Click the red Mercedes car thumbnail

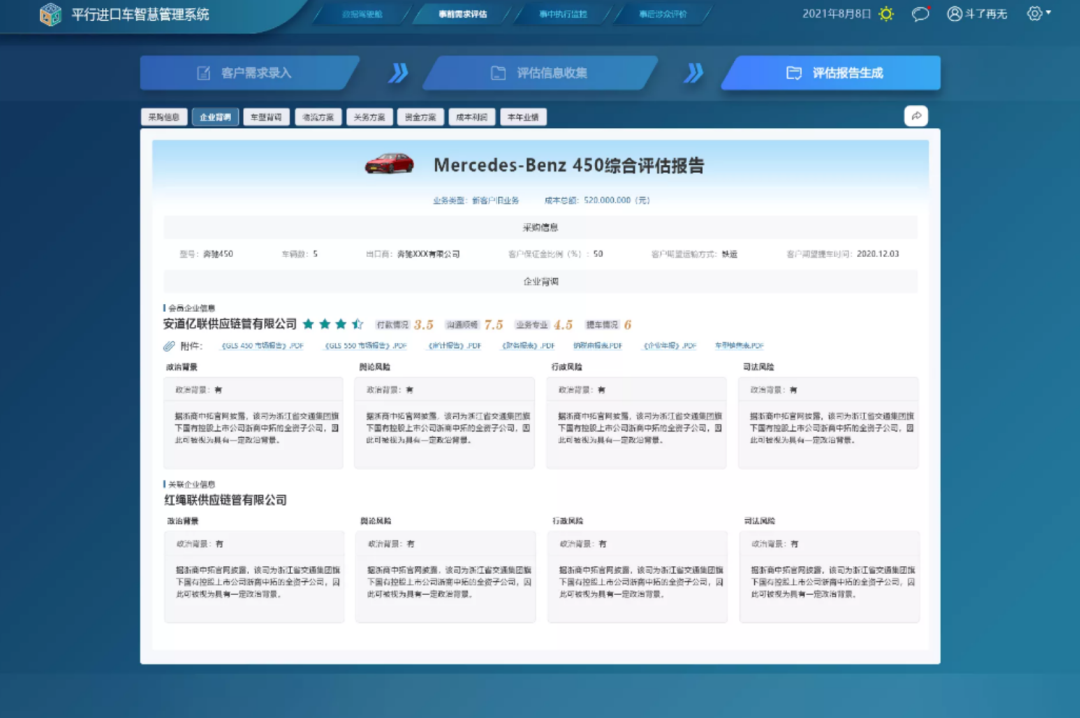click(389, 164)
